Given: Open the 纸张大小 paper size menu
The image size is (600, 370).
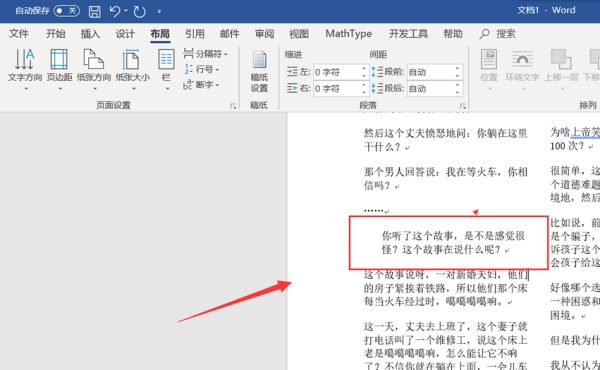Looking at the screenshot, I should pos(133,70).
